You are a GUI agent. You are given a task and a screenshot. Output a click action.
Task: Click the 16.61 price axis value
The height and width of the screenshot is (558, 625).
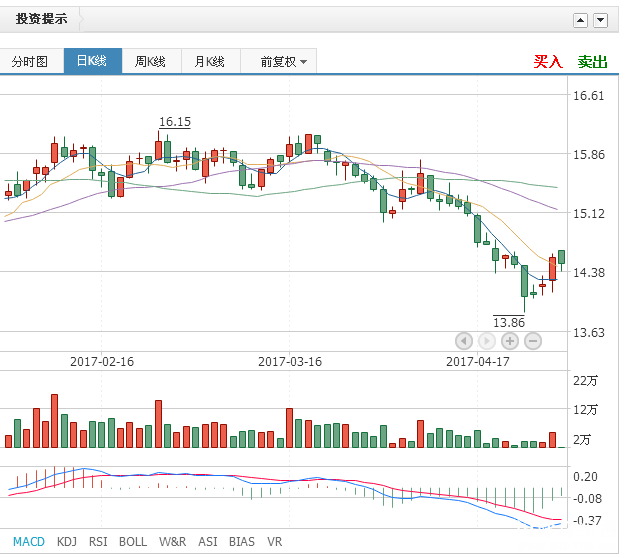coord(588,96)
